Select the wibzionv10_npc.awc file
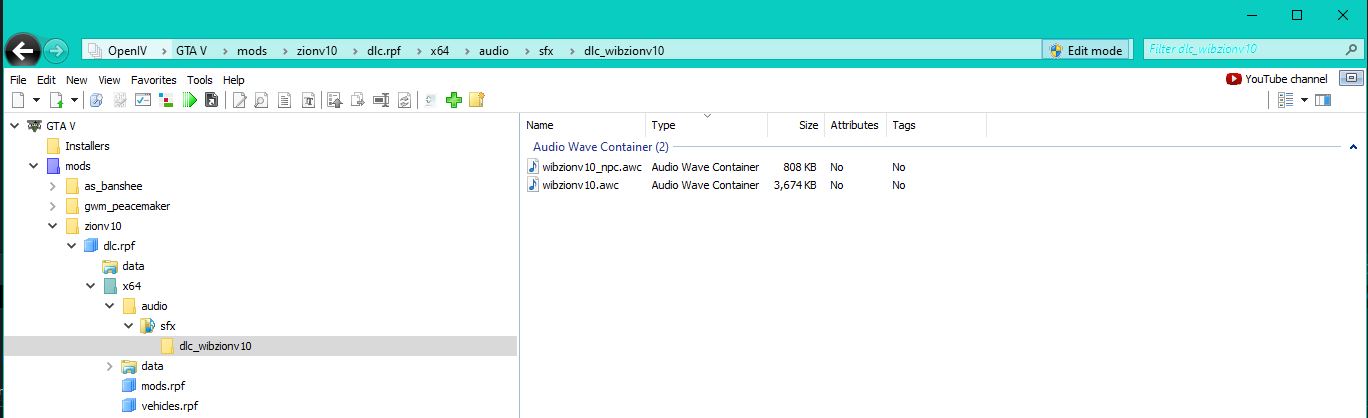Image resolution: width=1368 pixels, height=418 pixels. pyautogui.click(x=591, y=167)
